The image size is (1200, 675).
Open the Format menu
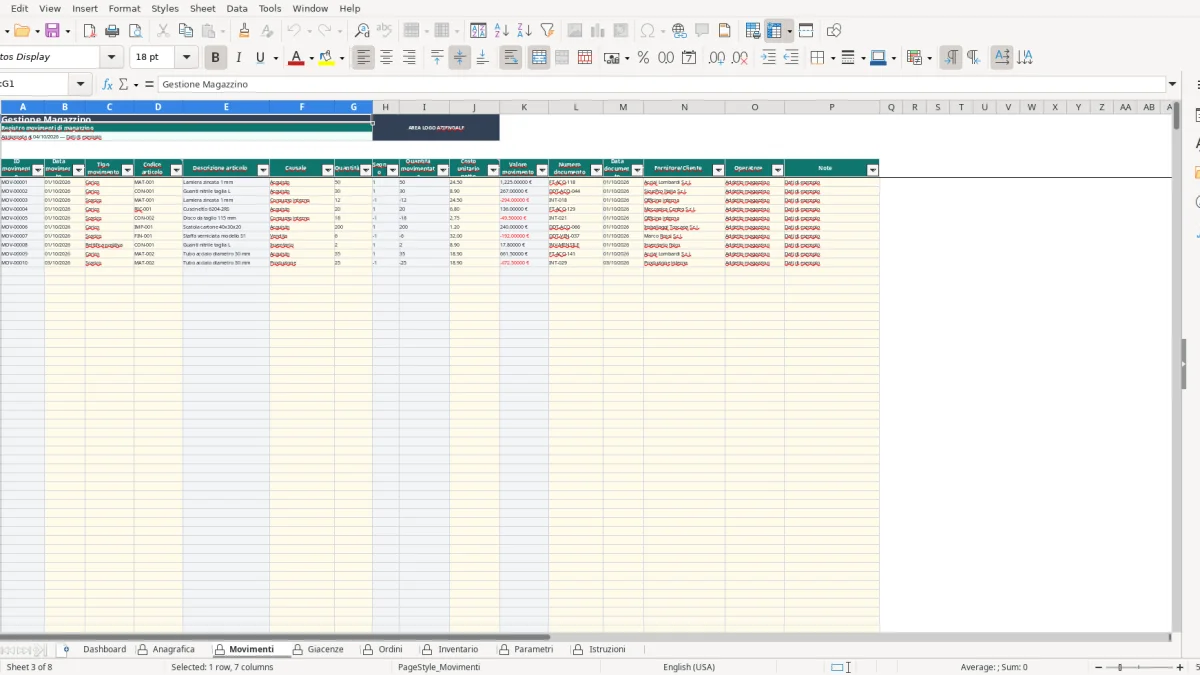point(124,8)
